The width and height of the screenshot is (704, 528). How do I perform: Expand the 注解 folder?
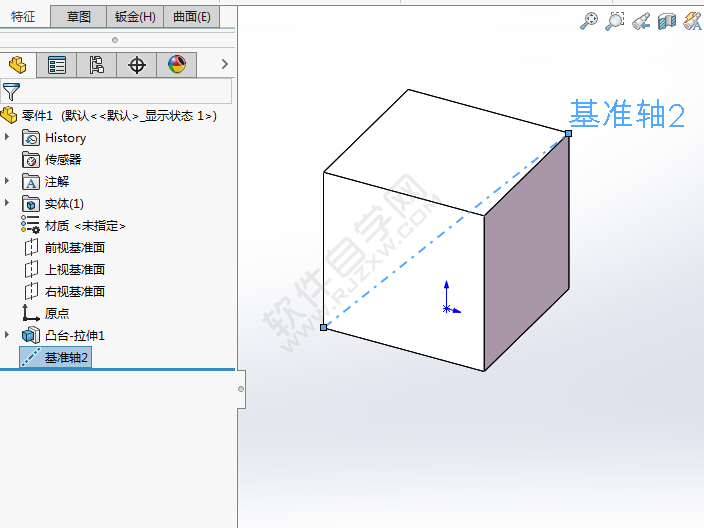(x=7, y=180)
